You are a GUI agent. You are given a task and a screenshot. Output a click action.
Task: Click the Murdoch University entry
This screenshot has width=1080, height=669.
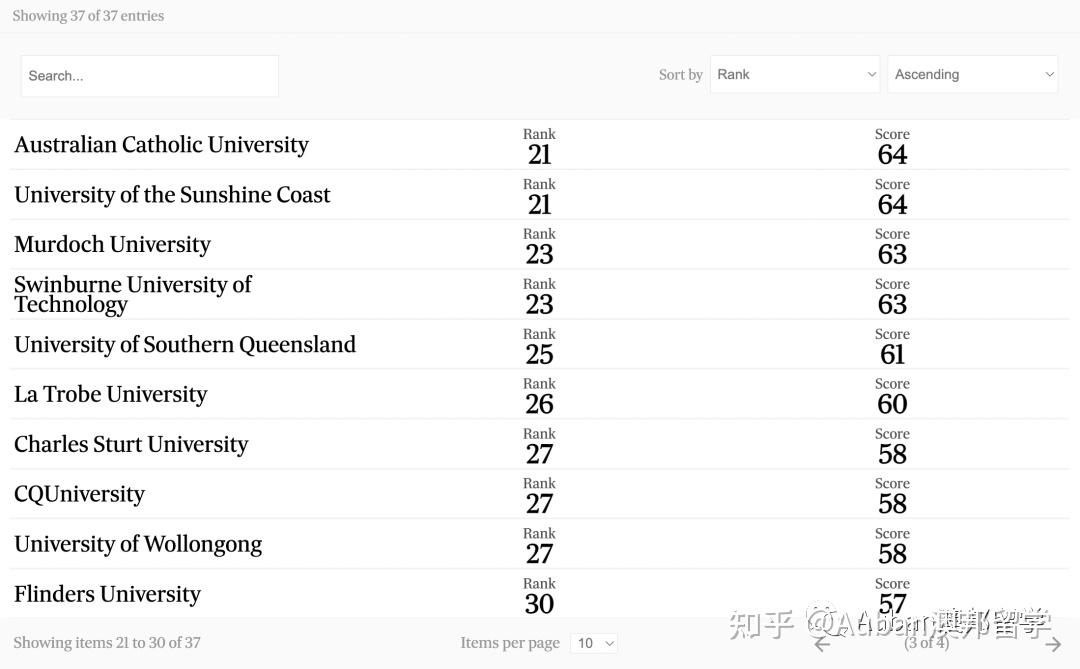tap(112, 245)
